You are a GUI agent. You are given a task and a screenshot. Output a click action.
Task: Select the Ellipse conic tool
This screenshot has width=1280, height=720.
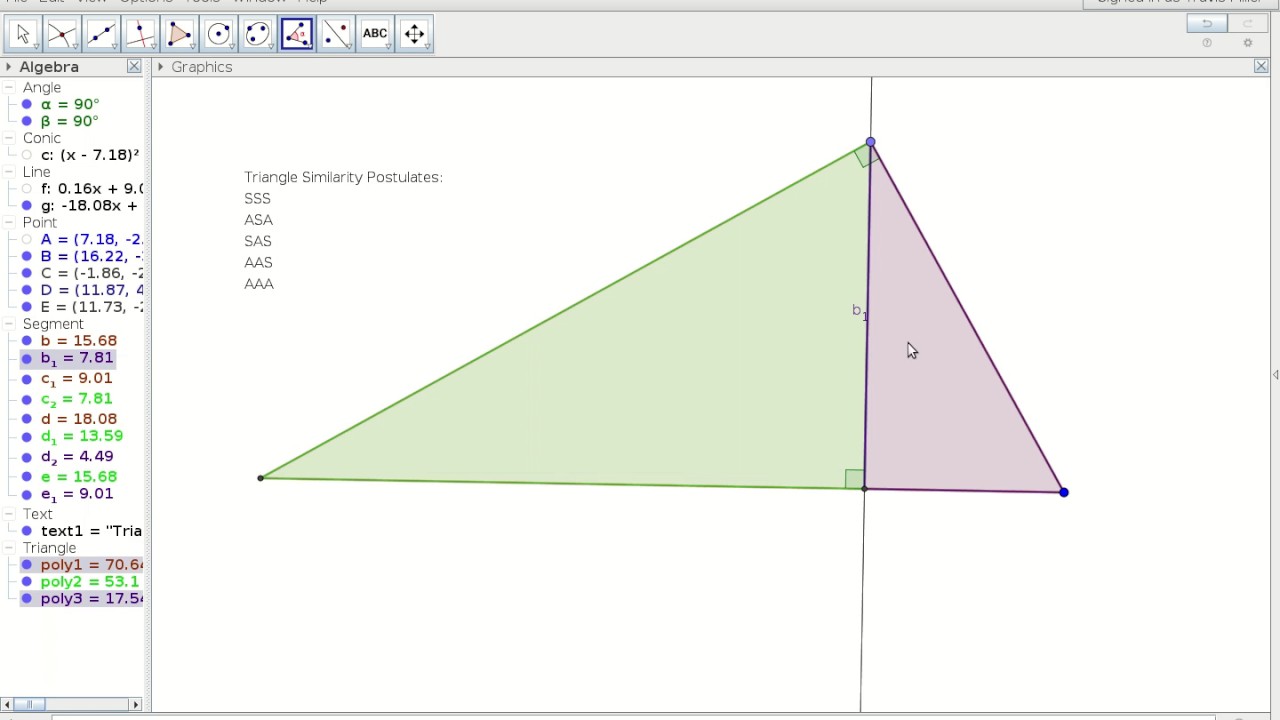[x=257, y=34]
